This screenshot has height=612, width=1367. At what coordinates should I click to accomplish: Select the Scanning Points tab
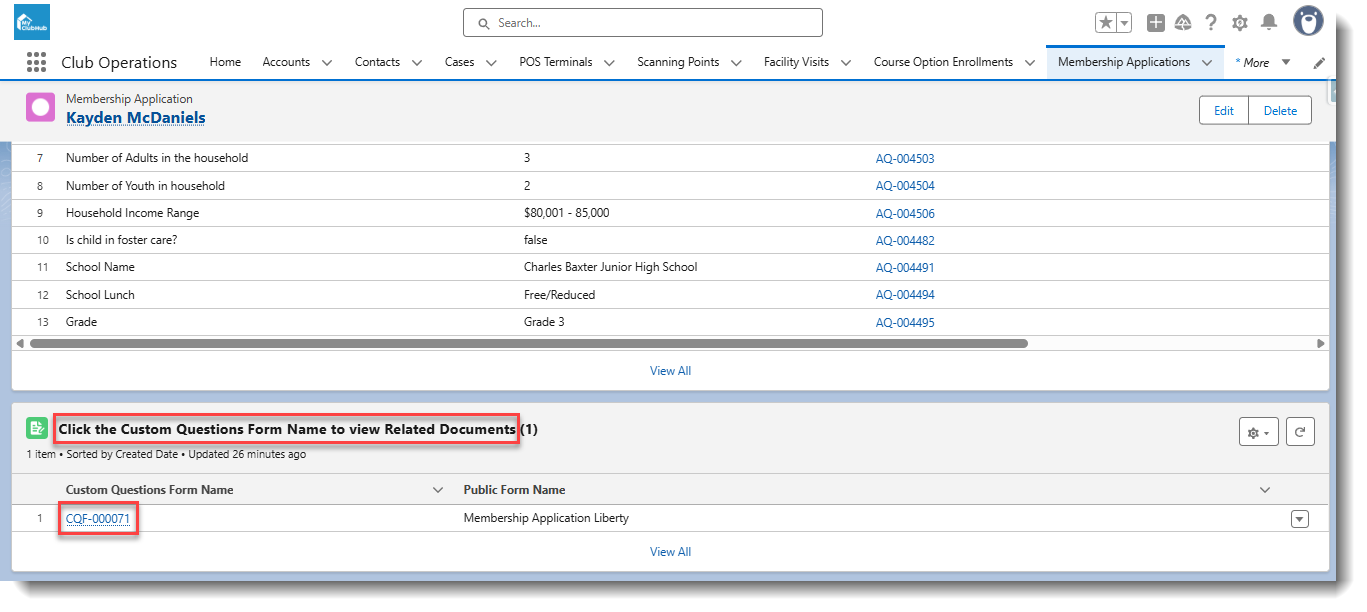[679, 62]
